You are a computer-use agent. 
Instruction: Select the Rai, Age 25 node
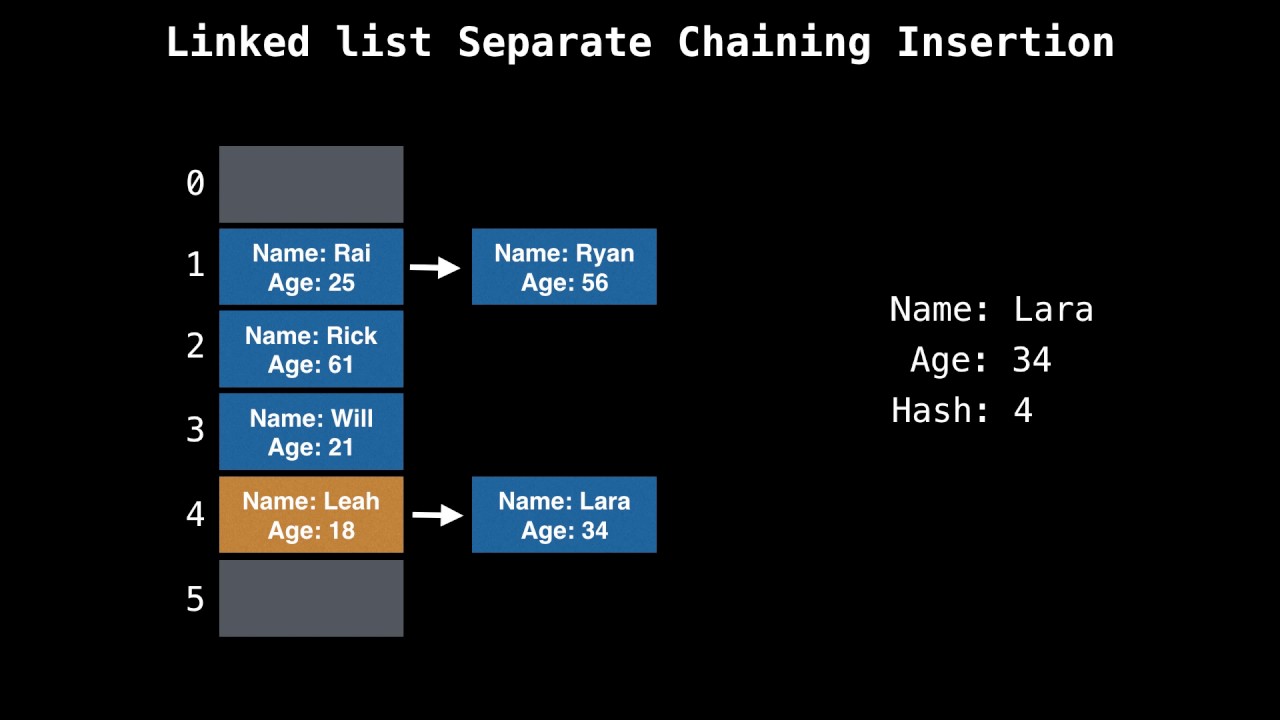[x=311, y=267]
